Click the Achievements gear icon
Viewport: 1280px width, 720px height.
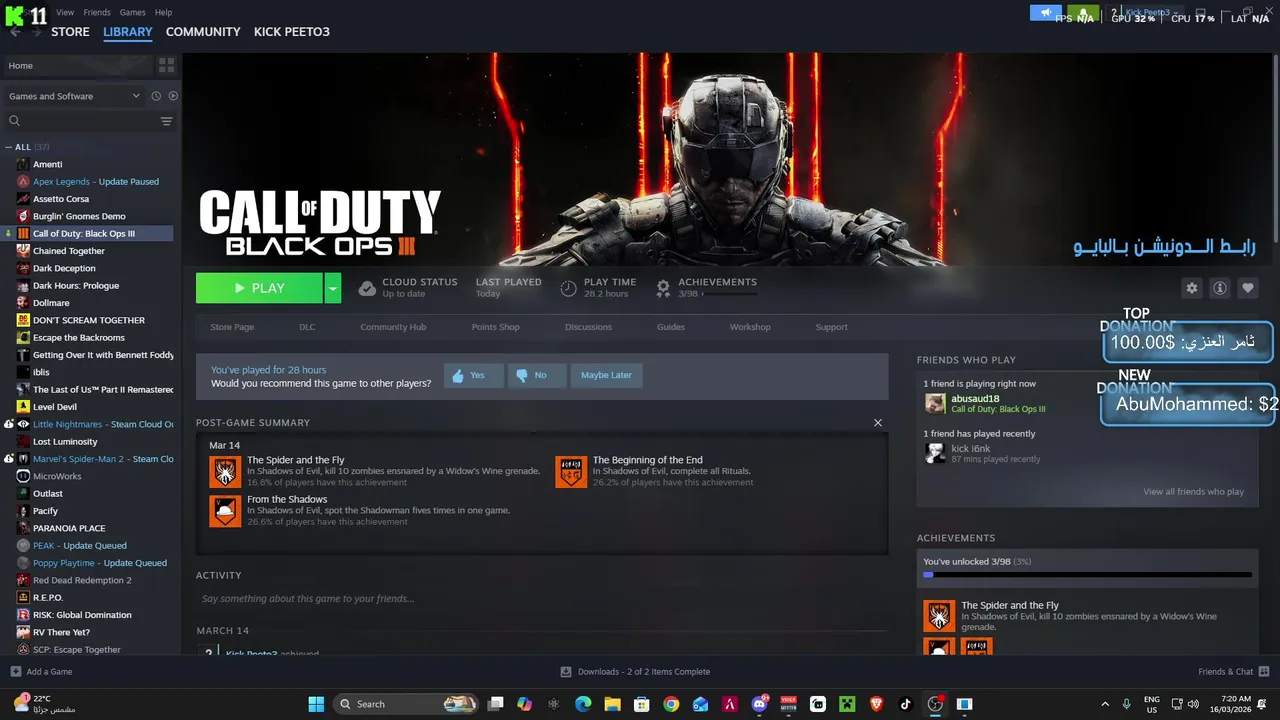click(x=663, y=288)
